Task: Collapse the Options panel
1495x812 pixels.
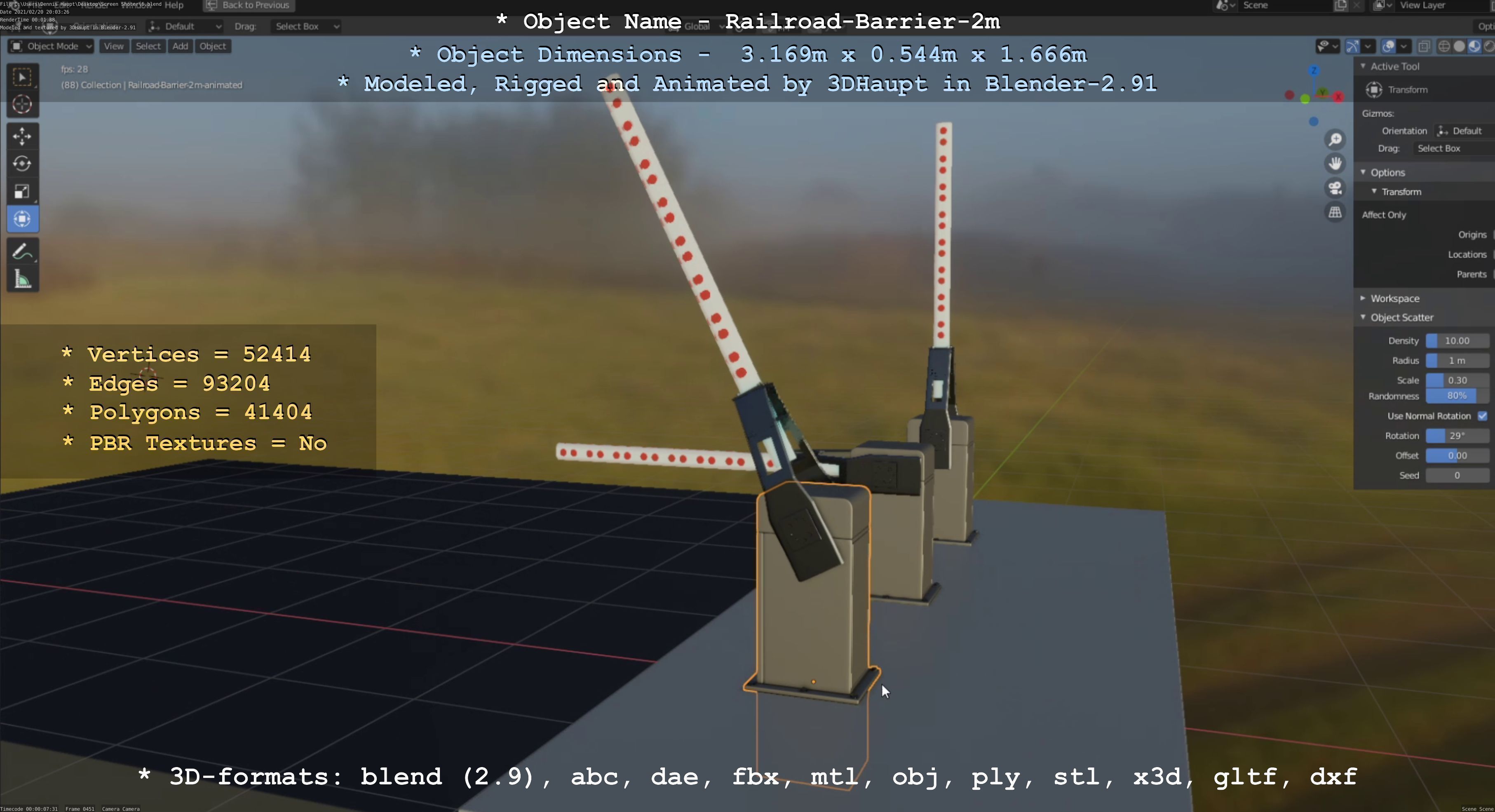Action: click(1363, 172)
